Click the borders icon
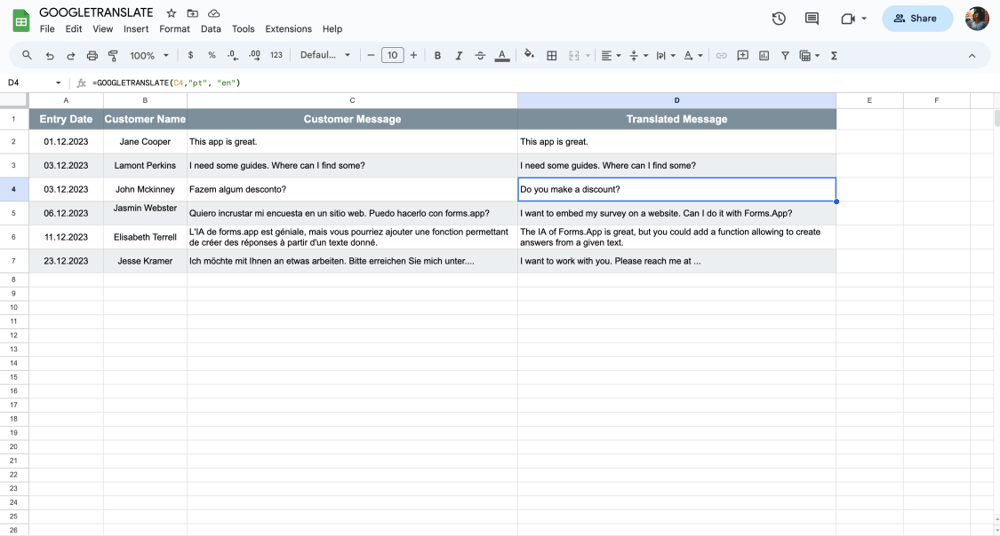The image size is (1000, 536). [x=551, y=56]
